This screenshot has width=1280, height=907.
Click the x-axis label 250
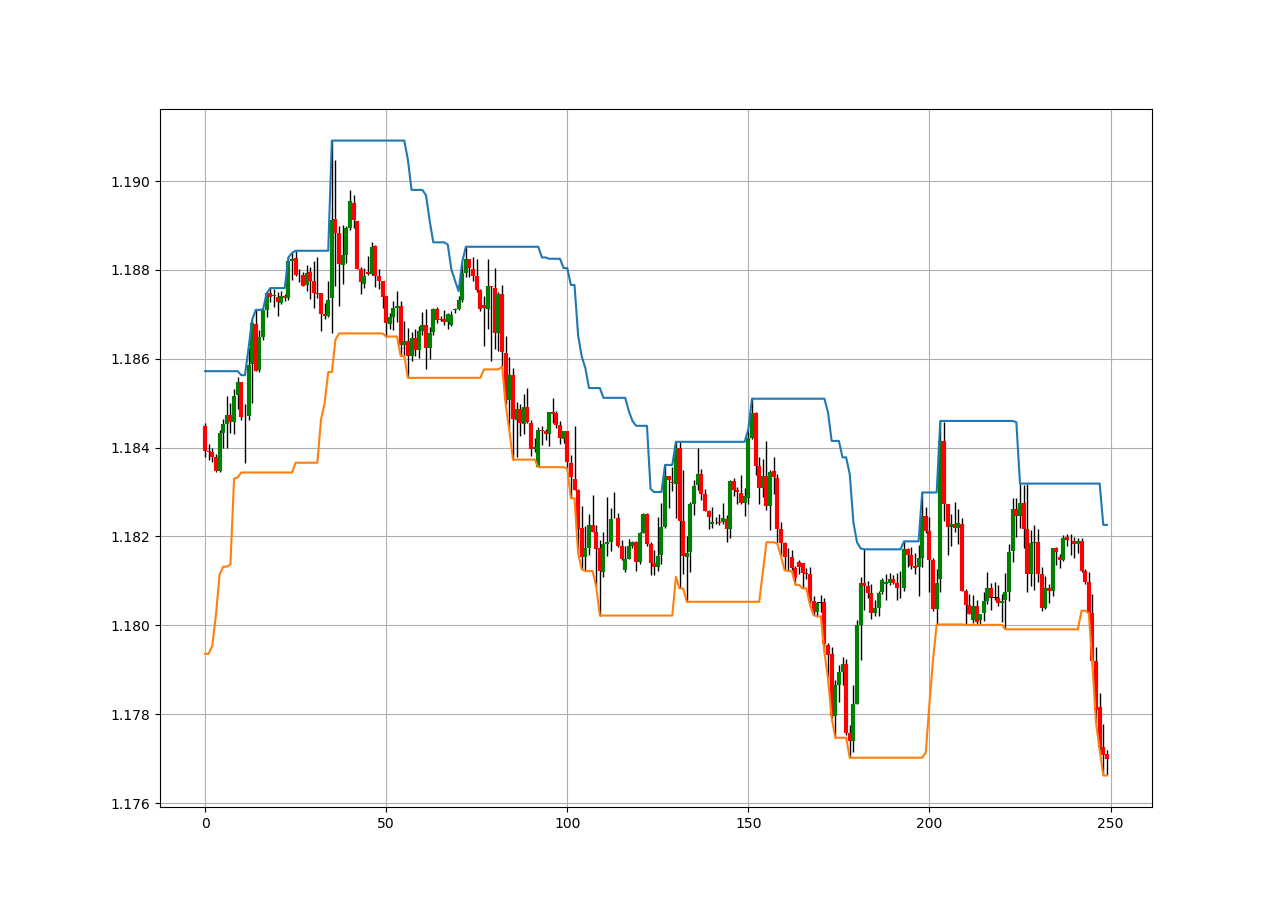[x=1110, y=824]
